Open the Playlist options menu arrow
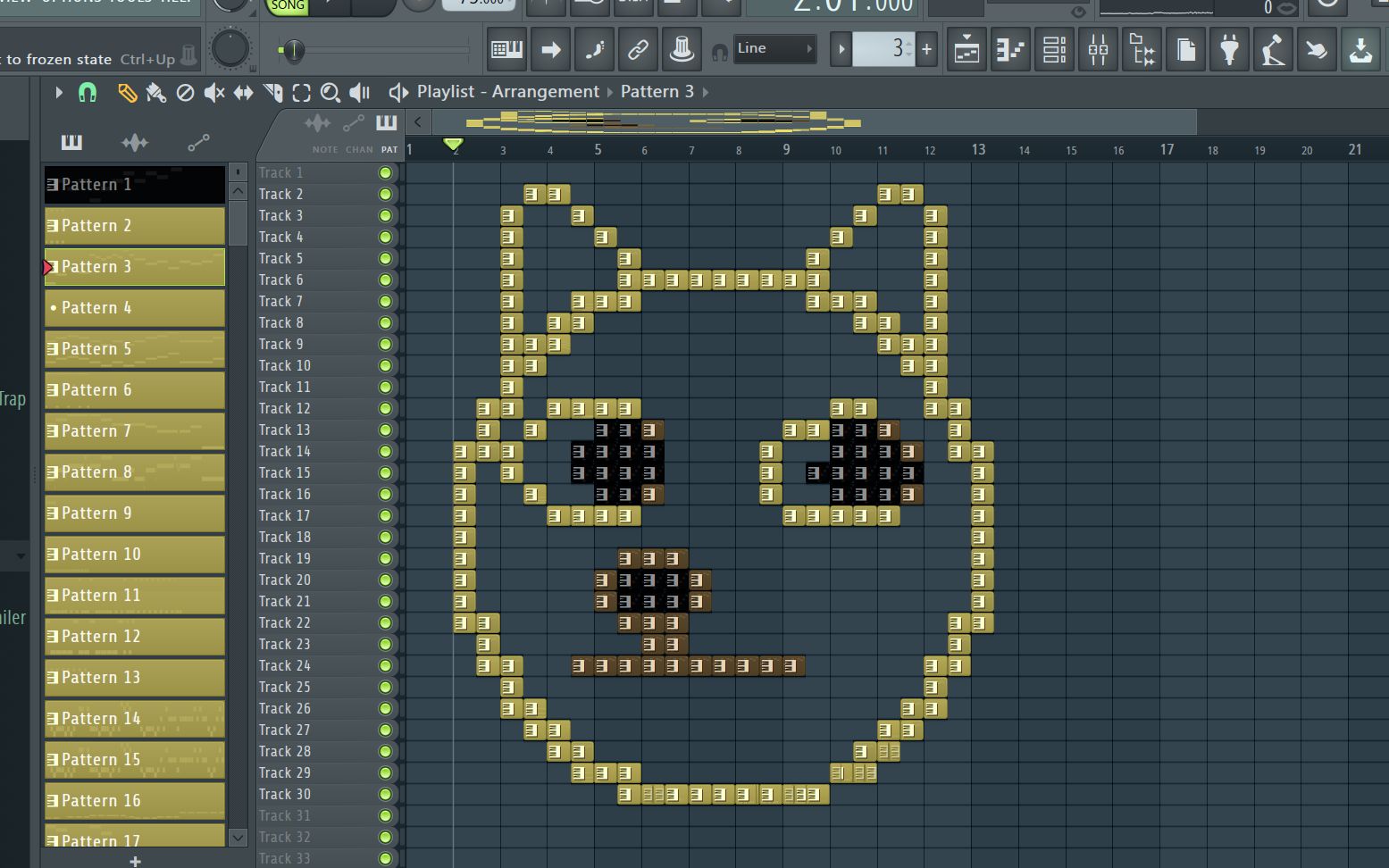1389x868 pixels. click(59, 92)
